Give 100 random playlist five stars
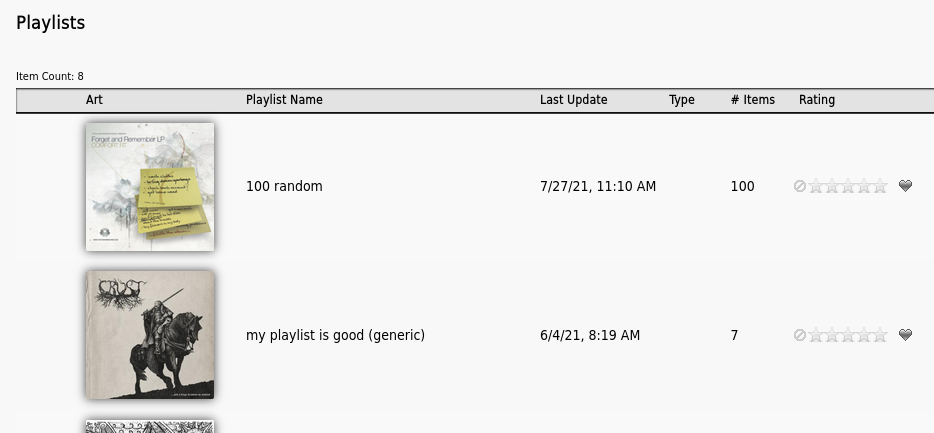934x433 pixels. click(x=880, y=186)
